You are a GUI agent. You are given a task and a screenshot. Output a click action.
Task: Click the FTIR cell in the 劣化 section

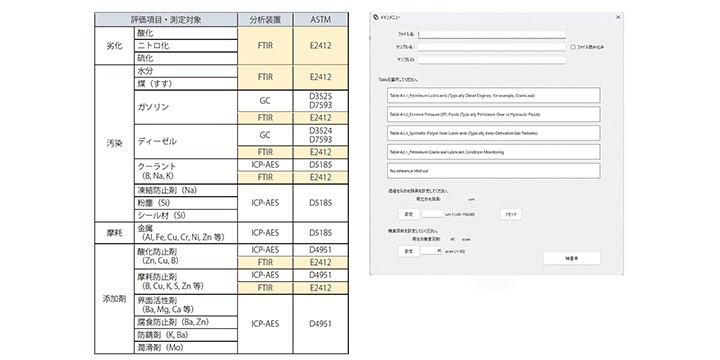coord(265,46)
